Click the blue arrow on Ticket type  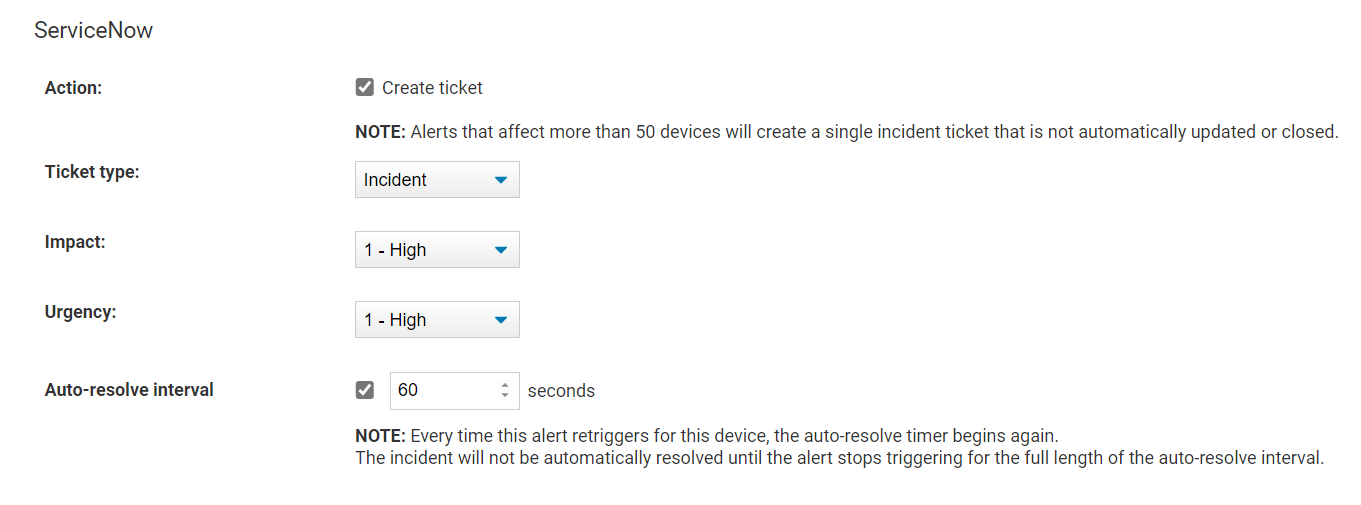[501, 180]
